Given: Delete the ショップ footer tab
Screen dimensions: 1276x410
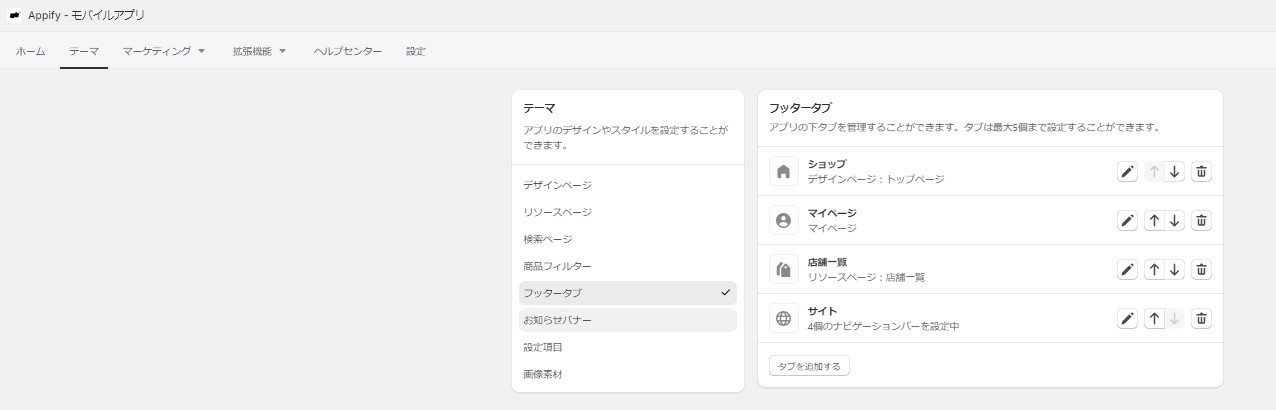Looking at the screenshot, I should 1202,171.
